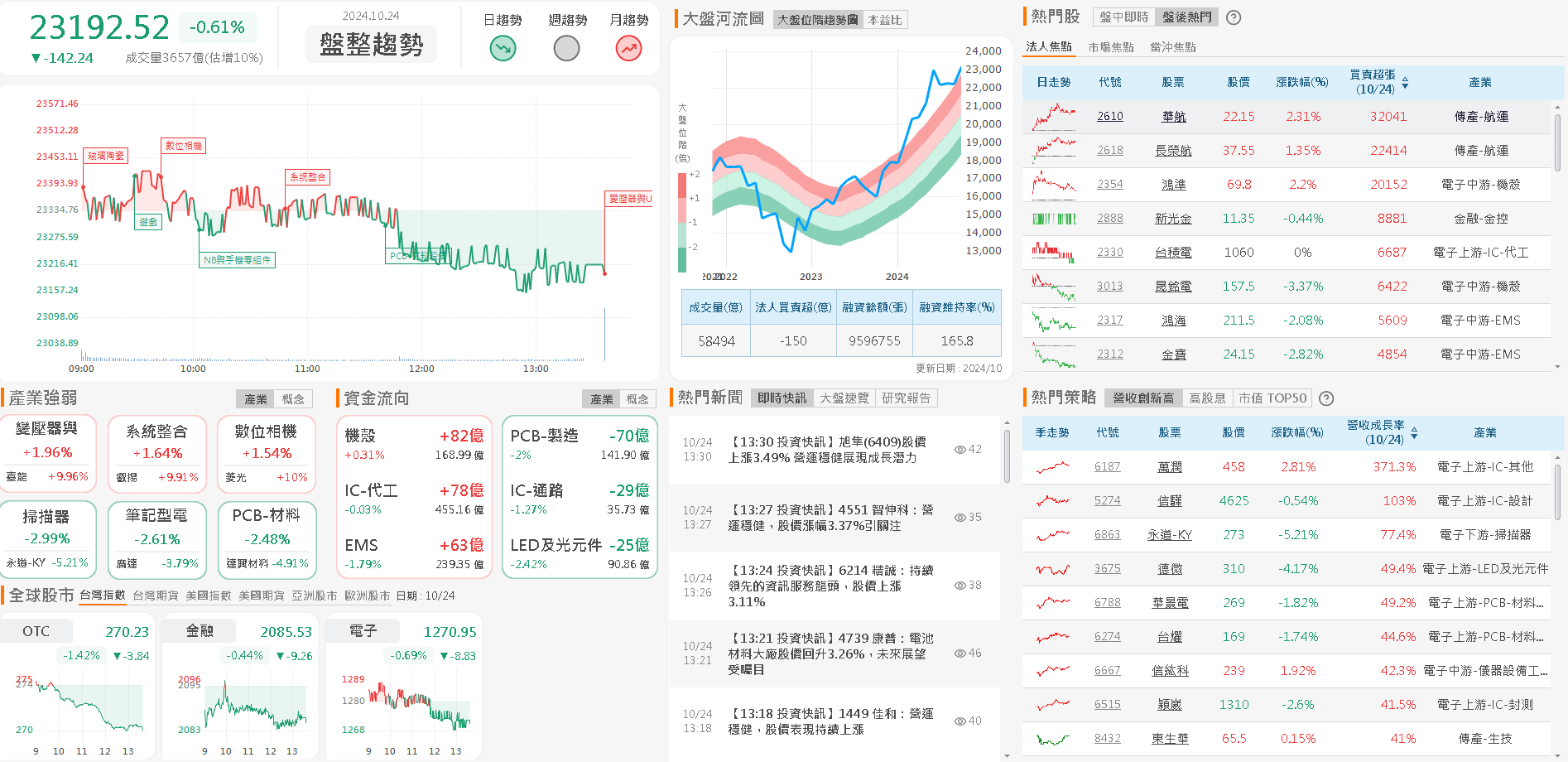Select the 週趨勢 gray trend icon
This screenshot has height=762, width=1568.
tap(566, 47)
